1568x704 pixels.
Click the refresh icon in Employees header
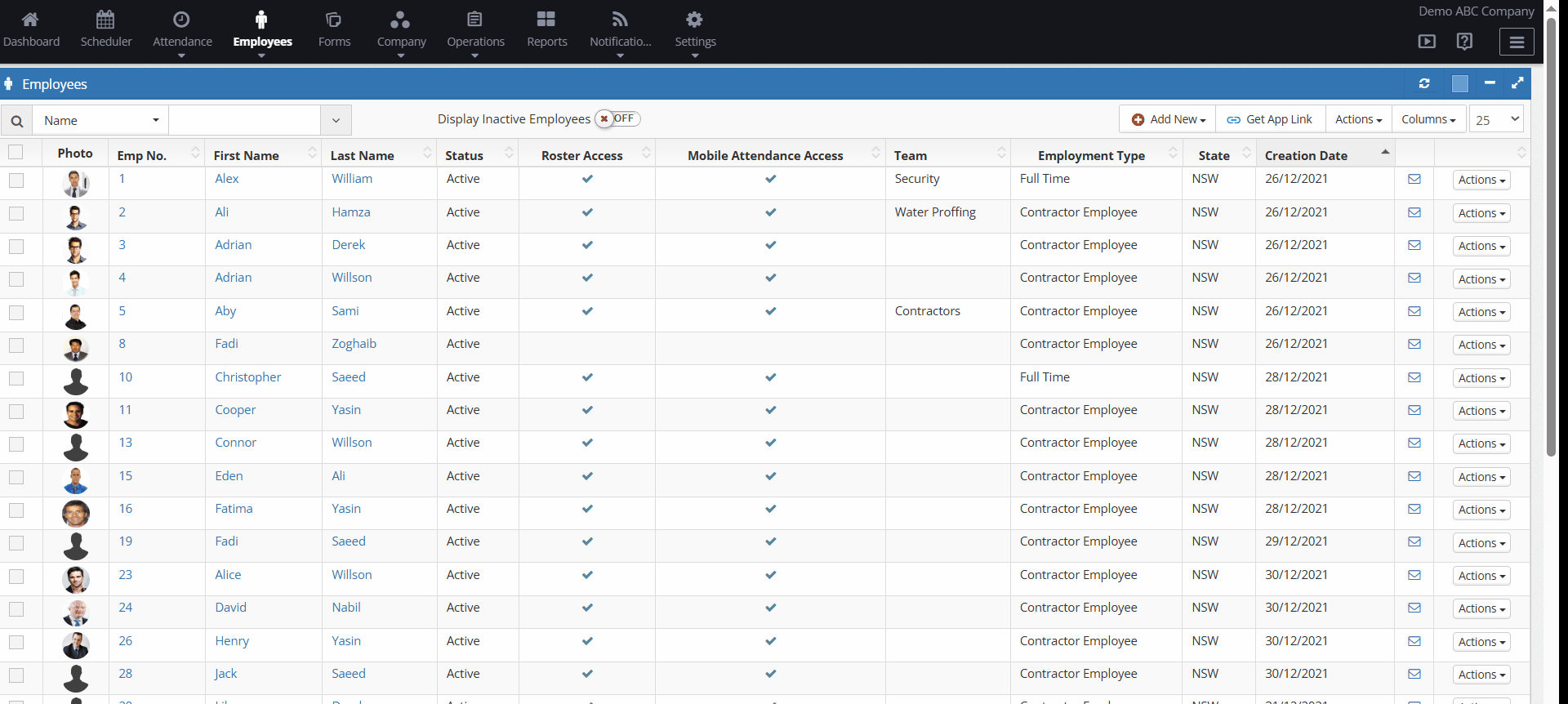click(1424, 83)
